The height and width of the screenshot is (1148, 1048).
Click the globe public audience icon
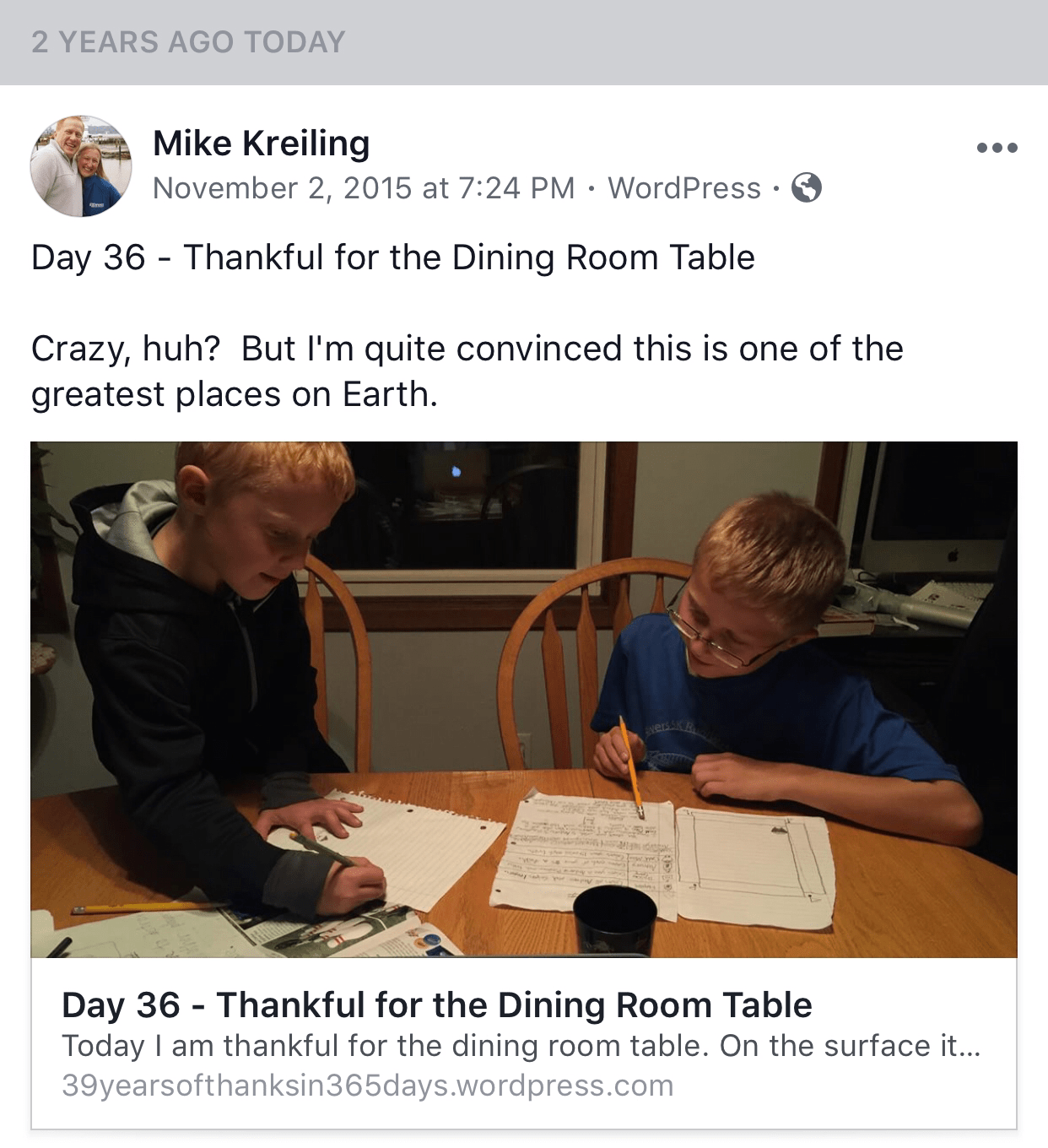coord(806,187)
